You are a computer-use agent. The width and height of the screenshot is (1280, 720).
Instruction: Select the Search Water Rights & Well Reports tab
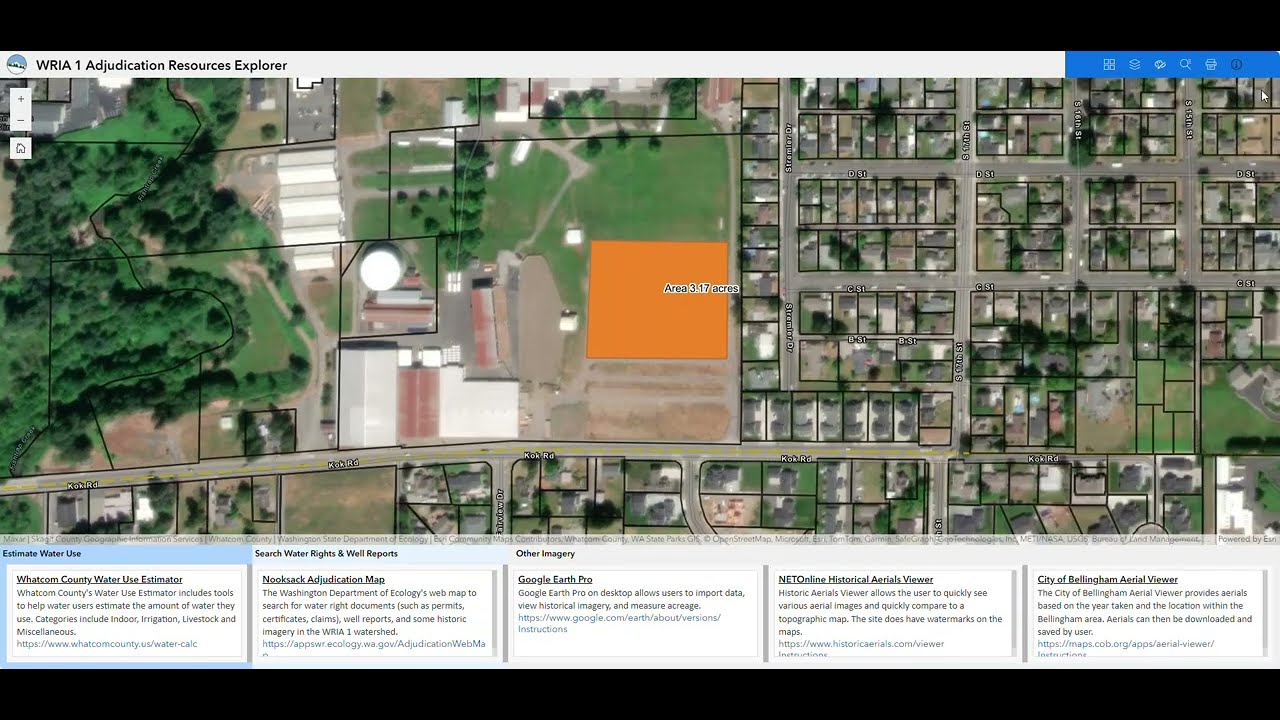pyautogui.click(x=326, y=553)
